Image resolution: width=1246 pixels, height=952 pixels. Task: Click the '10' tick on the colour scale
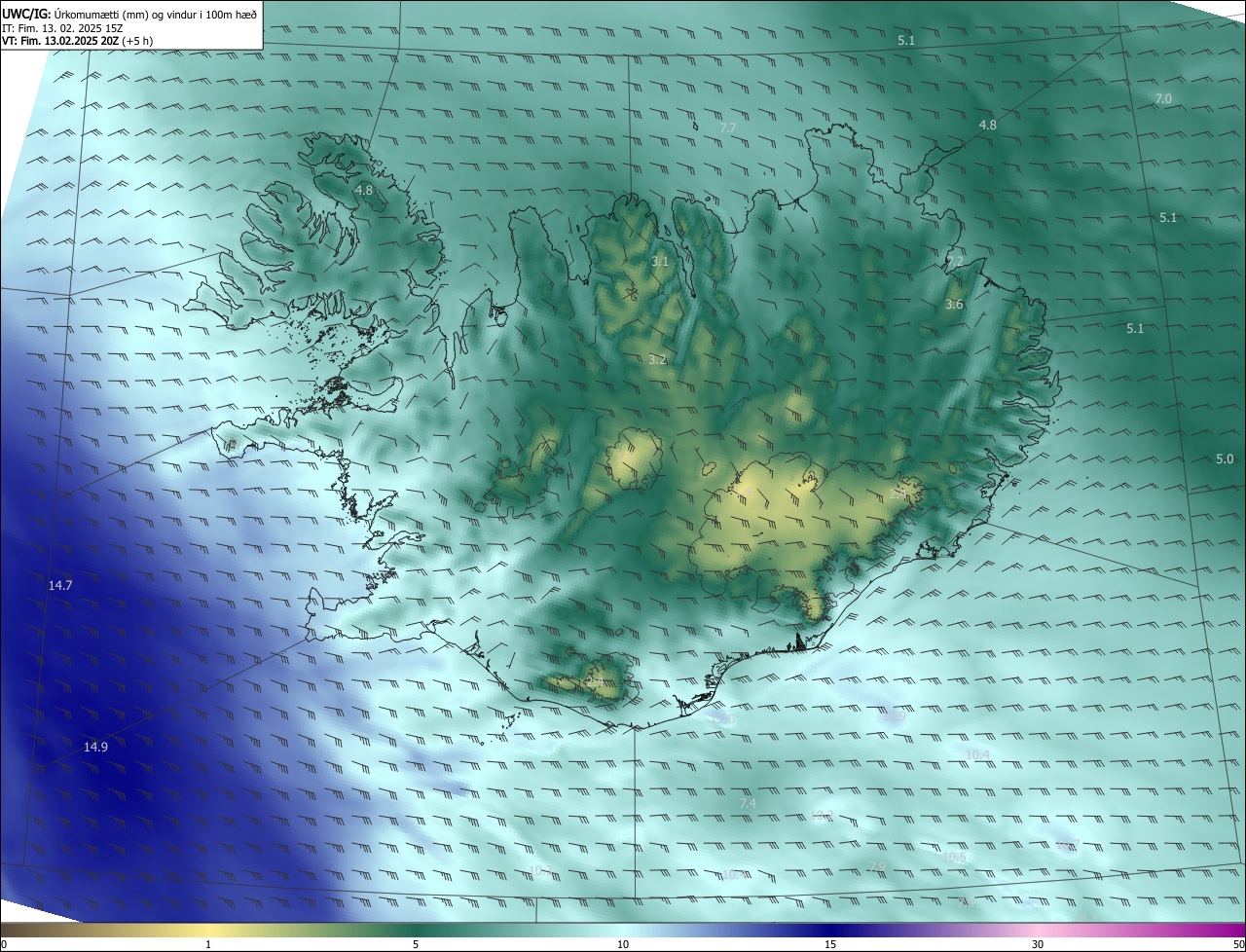(623, 944)
